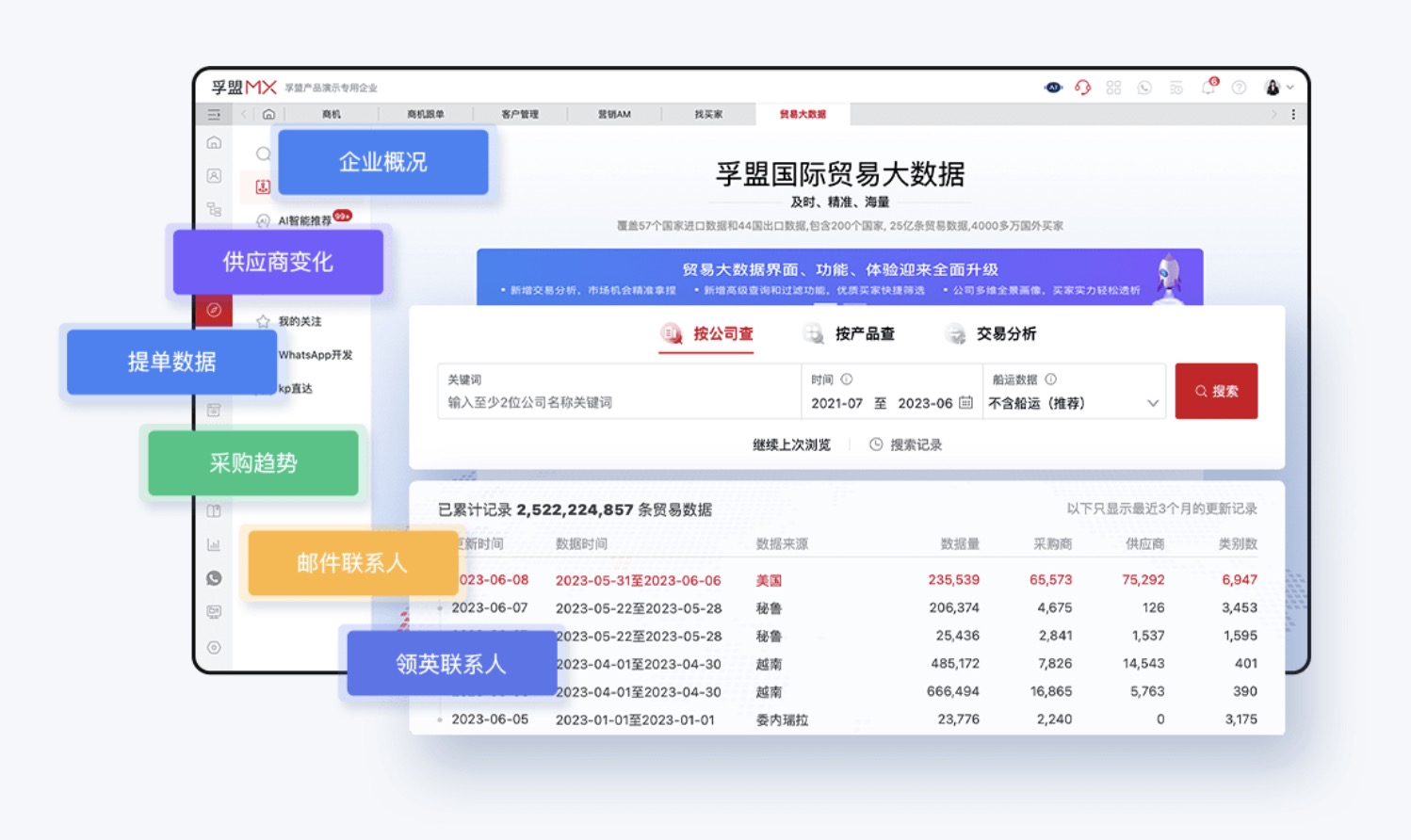Open the AI assistant icon in the top bar

[1053, 87]
